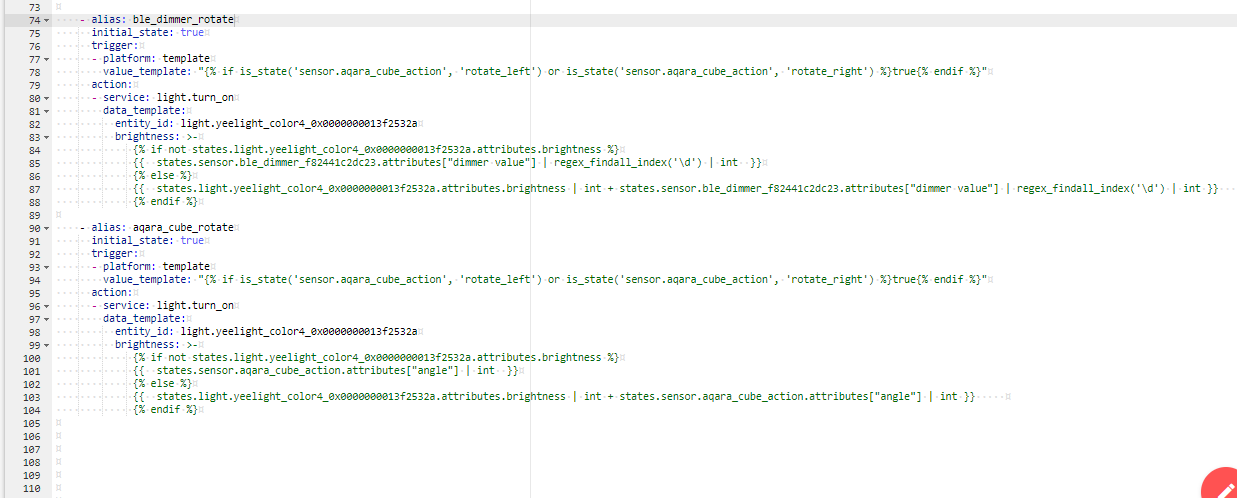
Task: Click "light.turn_on" on line 96
Action: tap(197, 306)
